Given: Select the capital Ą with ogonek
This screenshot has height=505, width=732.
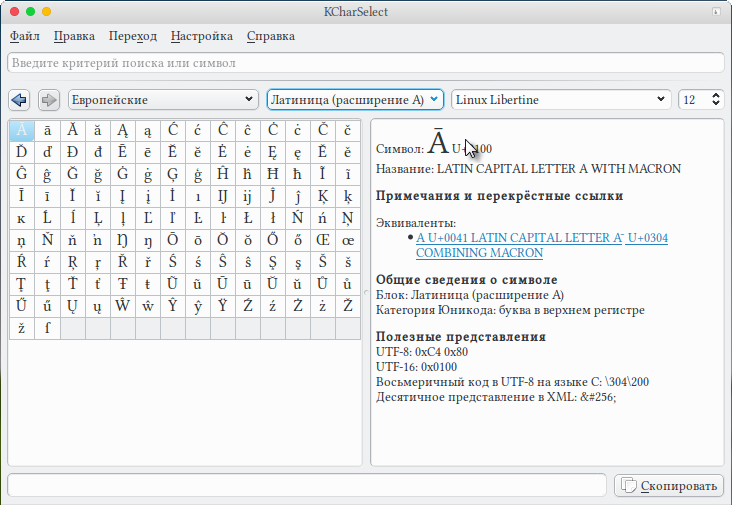Looking at the screenshot, I should (x=122, y=130).
